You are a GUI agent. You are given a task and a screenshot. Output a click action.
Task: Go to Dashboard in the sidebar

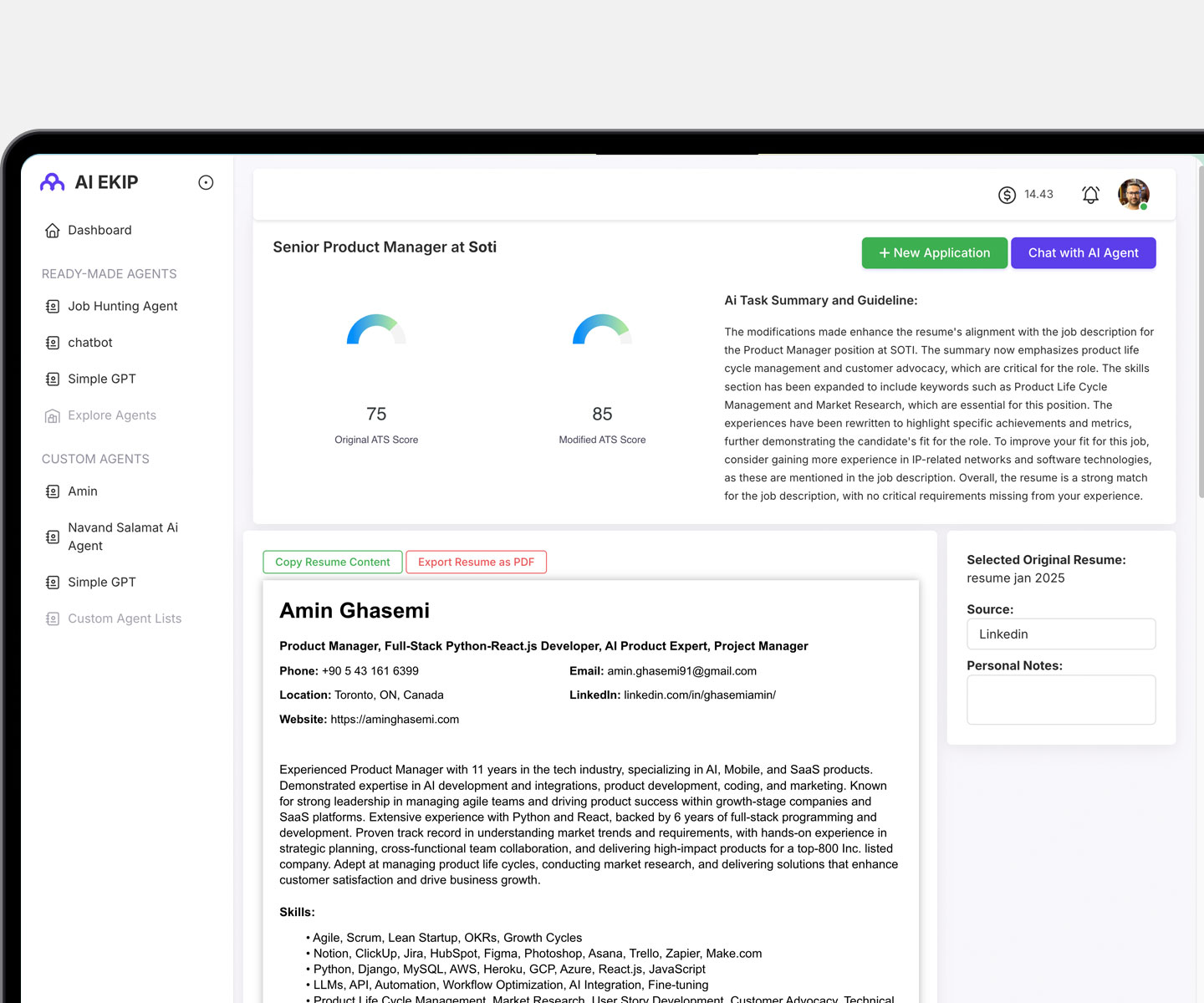coord(99,230)
